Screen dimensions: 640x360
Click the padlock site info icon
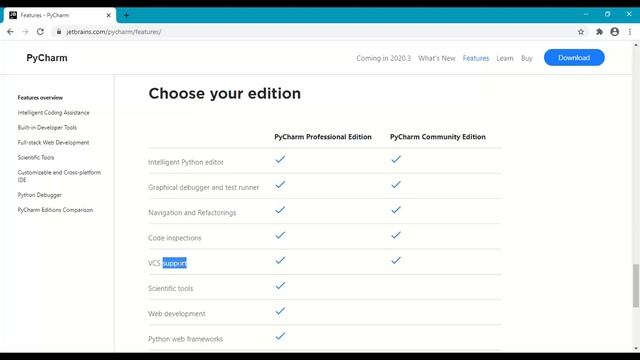(x=59, y=31)
